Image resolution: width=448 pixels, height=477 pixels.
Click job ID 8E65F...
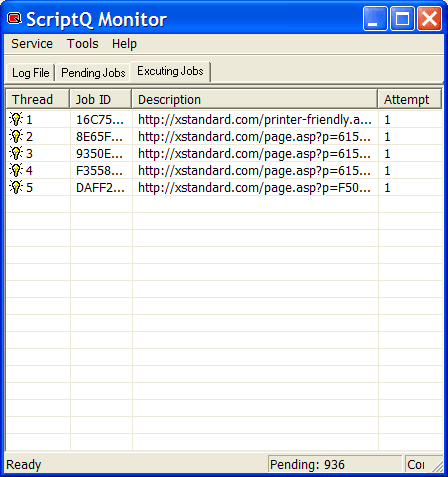[x=100, y=137]
